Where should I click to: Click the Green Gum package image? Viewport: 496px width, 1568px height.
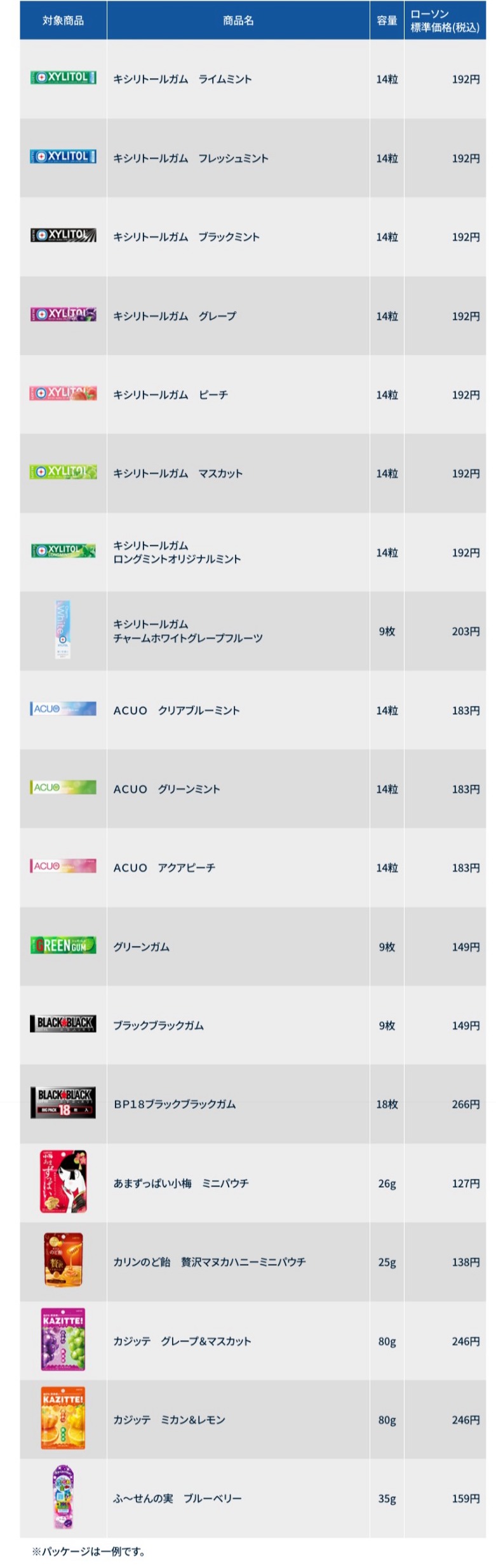pyautogui.click(x=64, y=945)
